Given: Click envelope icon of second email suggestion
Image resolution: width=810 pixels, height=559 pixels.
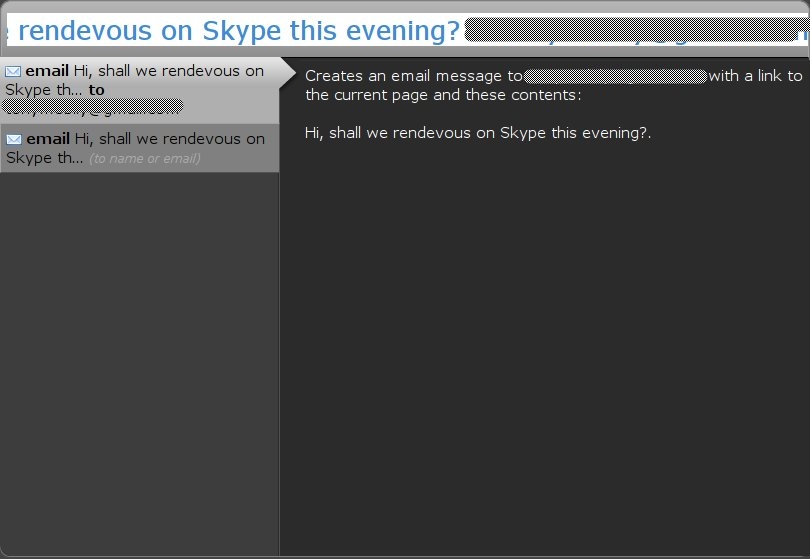Looking at the screenshot, I should pyautogui.click(x=14, y=139).
